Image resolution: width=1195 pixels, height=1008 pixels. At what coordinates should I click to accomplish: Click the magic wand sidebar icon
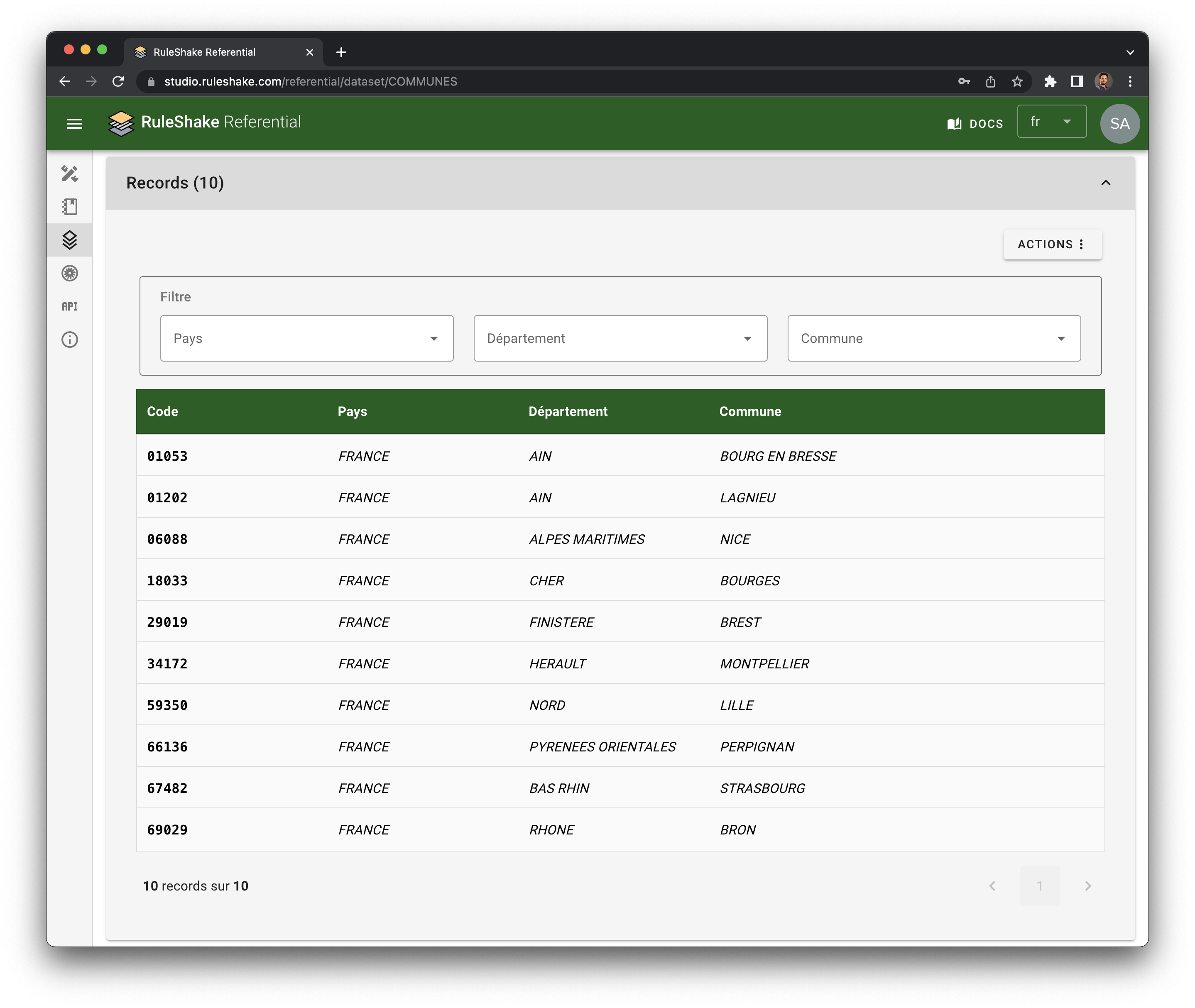[x=70, y=173]
